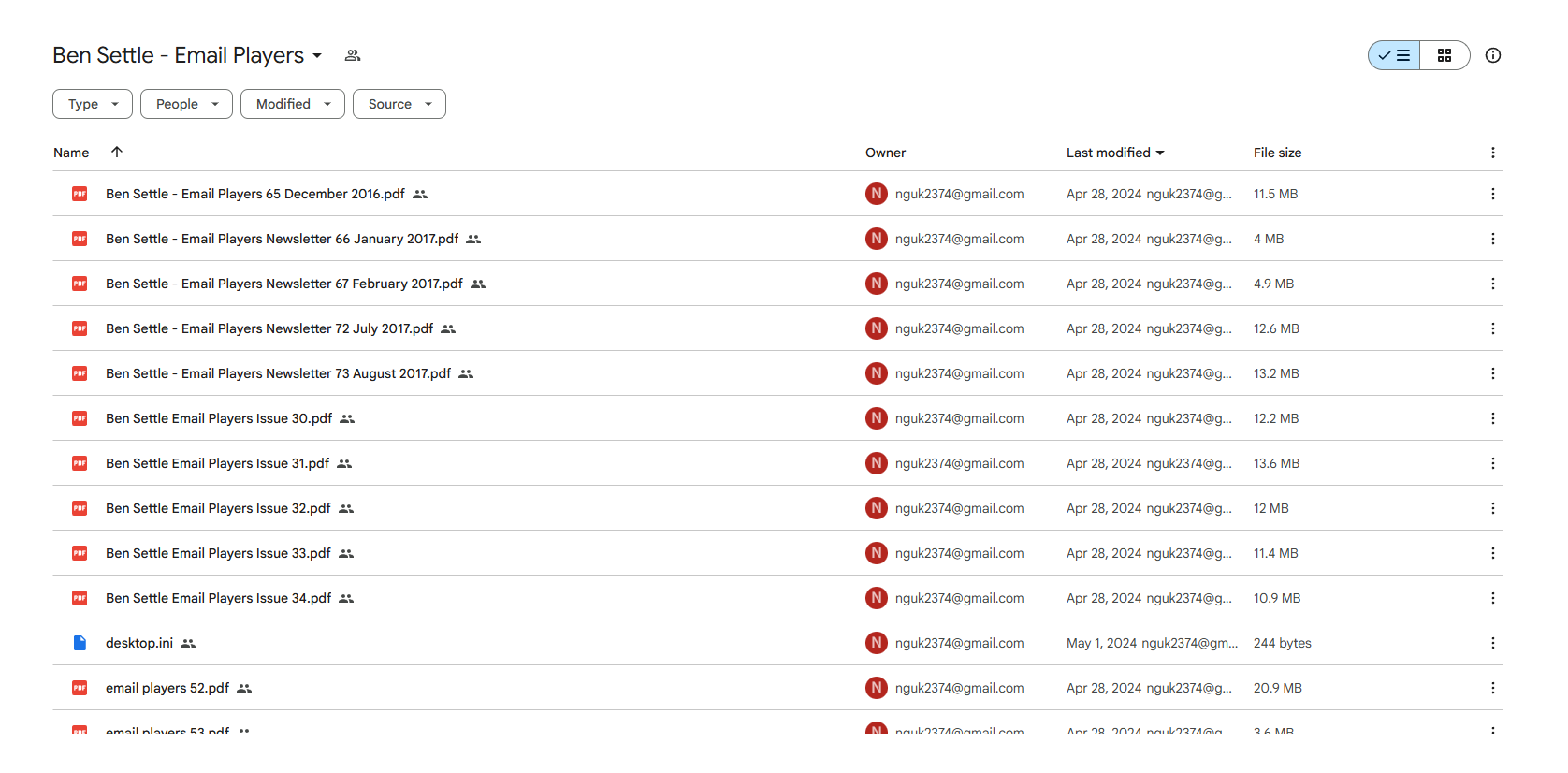Image resolution: width=1568 pixels, height=773 pixels.
Task: Click the shared people icon beside folder title
Action: click(x=353, y=56)
